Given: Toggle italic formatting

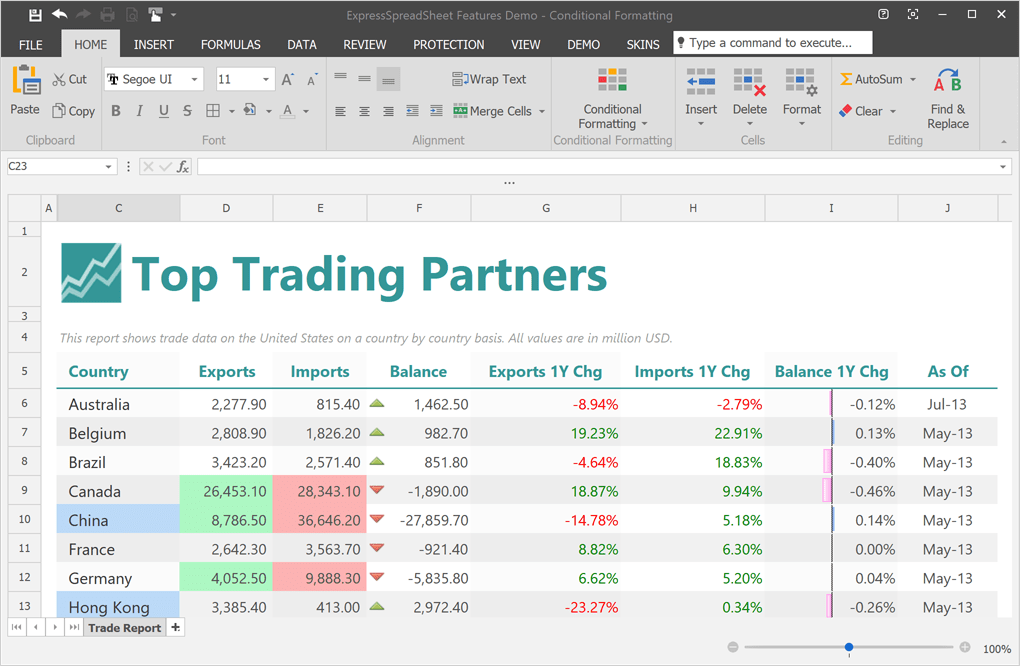Looking at the screenshot, I should pyautogui.click(x=139, y=111).
